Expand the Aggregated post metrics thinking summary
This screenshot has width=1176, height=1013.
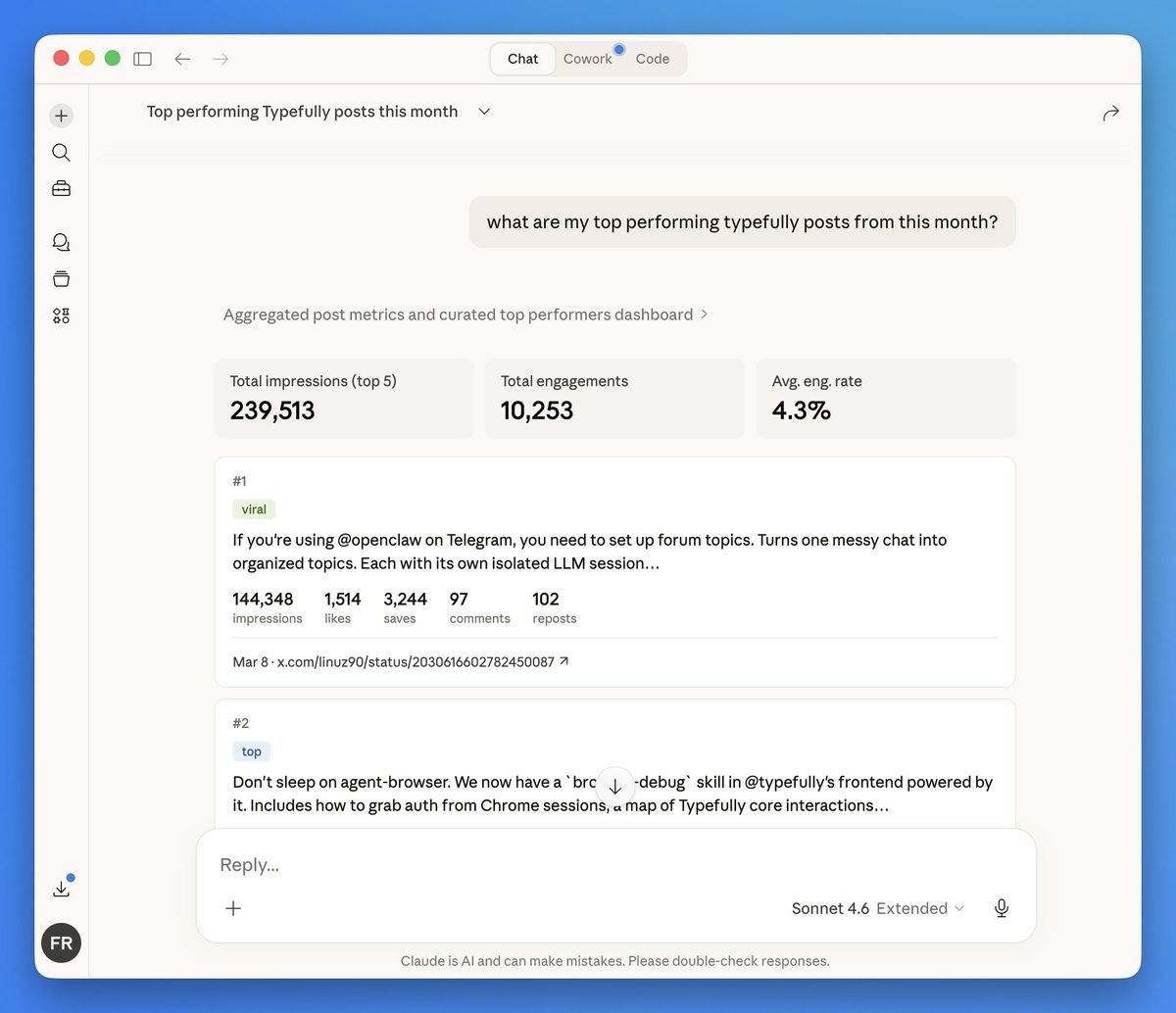[x=465, y=314]
